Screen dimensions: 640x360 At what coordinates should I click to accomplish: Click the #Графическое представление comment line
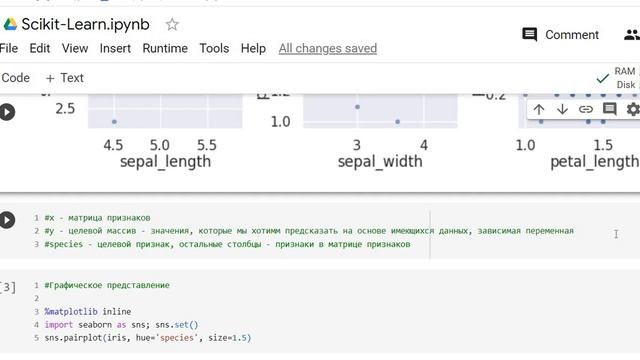coord(107,285)
